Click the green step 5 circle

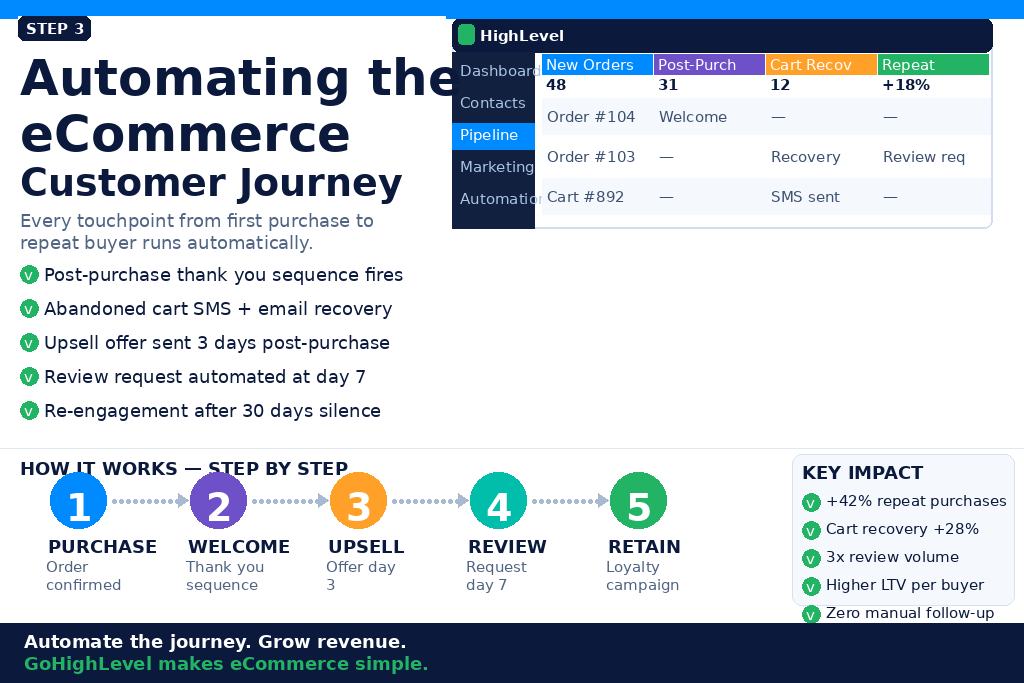(638, 501)
